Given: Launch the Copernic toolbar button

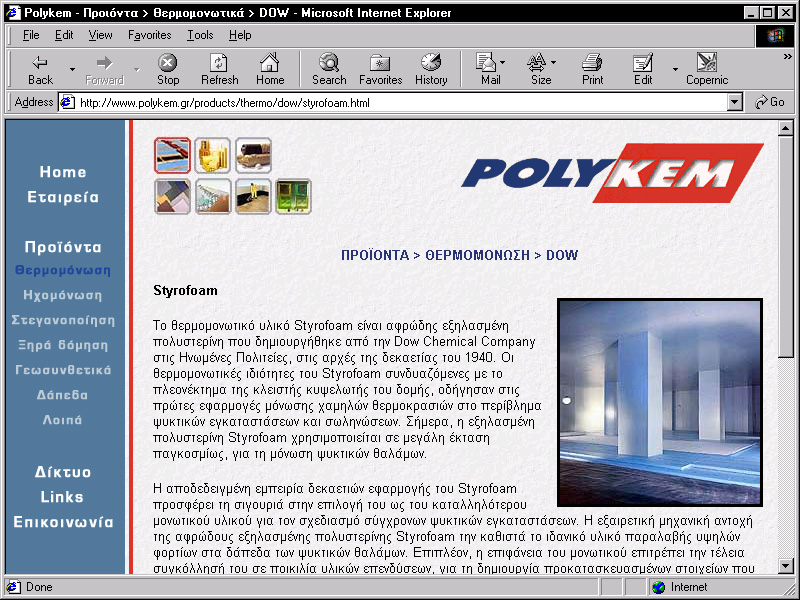Looking at the screenshot, I should pyautogui.click(x=707, y=69).
